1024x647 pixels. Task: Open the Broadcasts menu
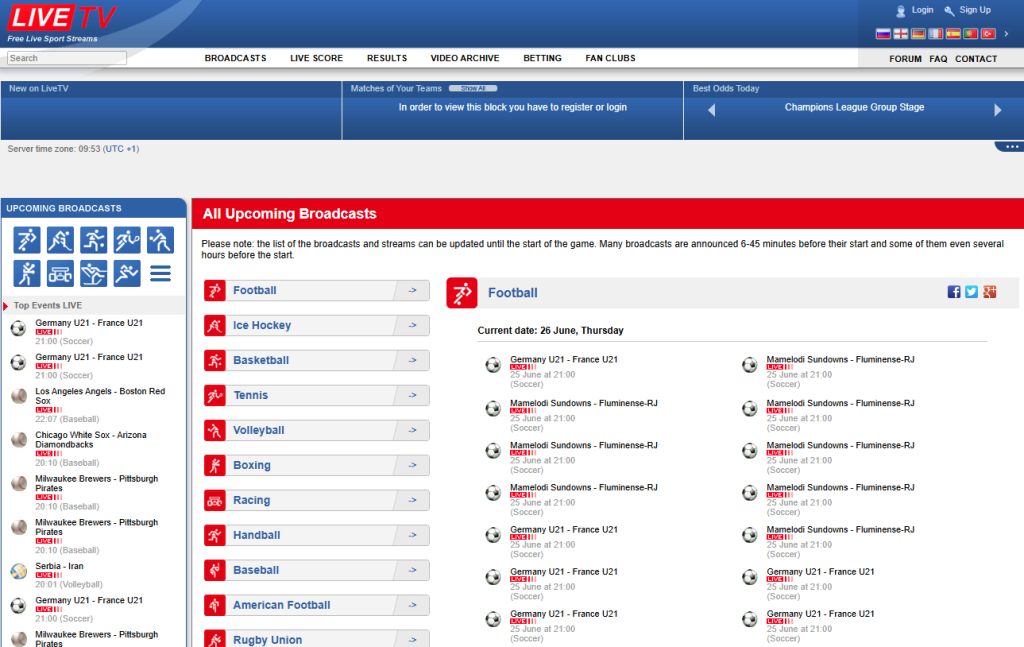coord(236,58)
